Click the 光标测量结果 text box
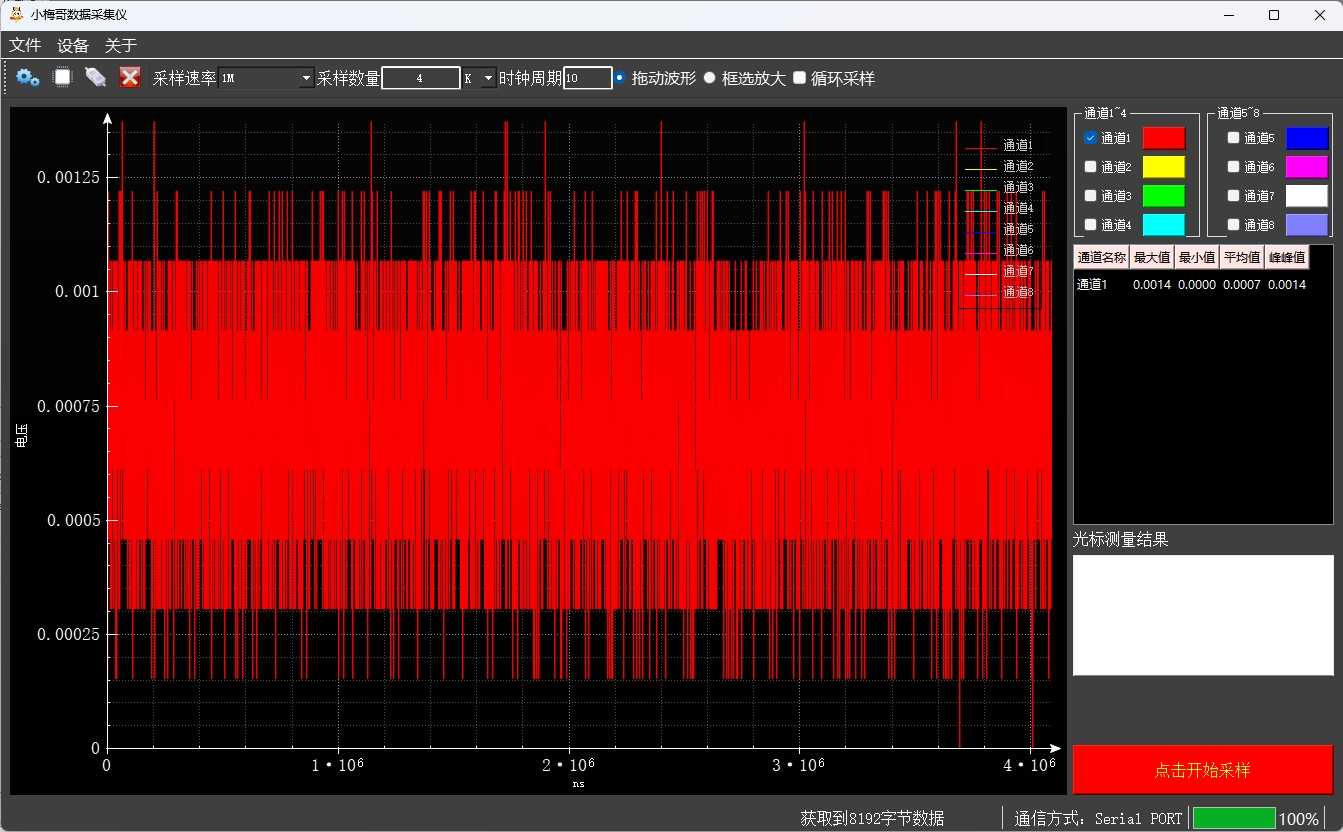 1203,615
